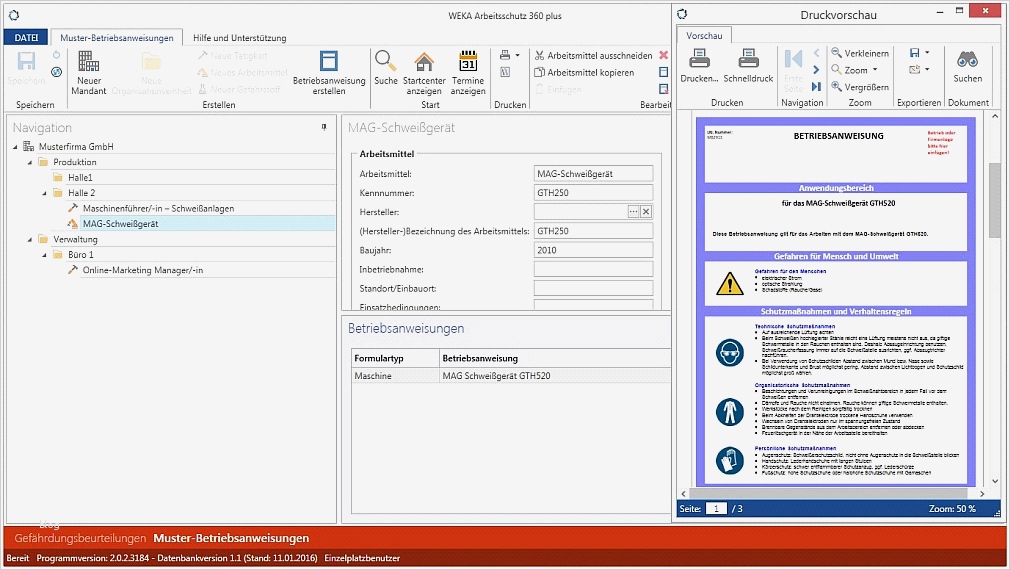
Task: Collapse the Verwaltung folder node
Action: pyautogui.click(x=30, y=240)
